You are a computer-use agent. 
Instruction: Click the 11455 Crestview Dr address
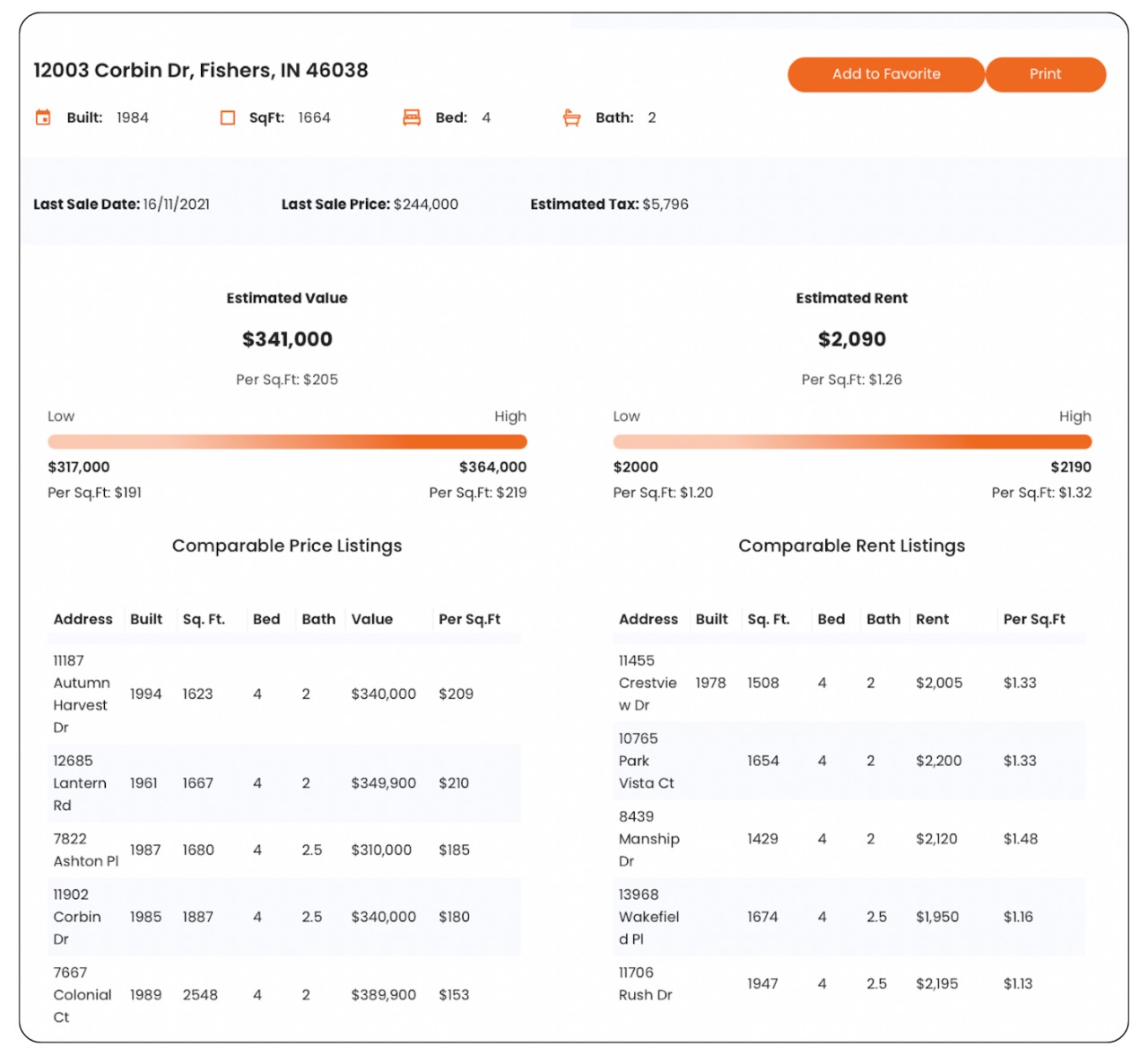click(648, 683)
